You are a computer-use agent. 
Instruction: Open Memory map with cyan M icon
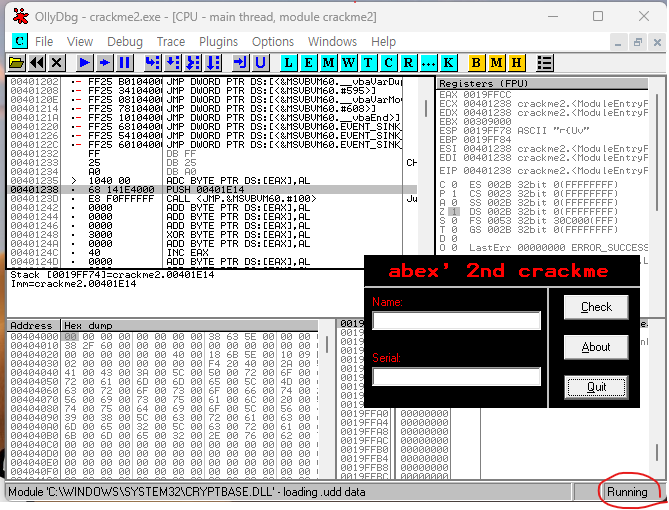[x=329, y=63]
